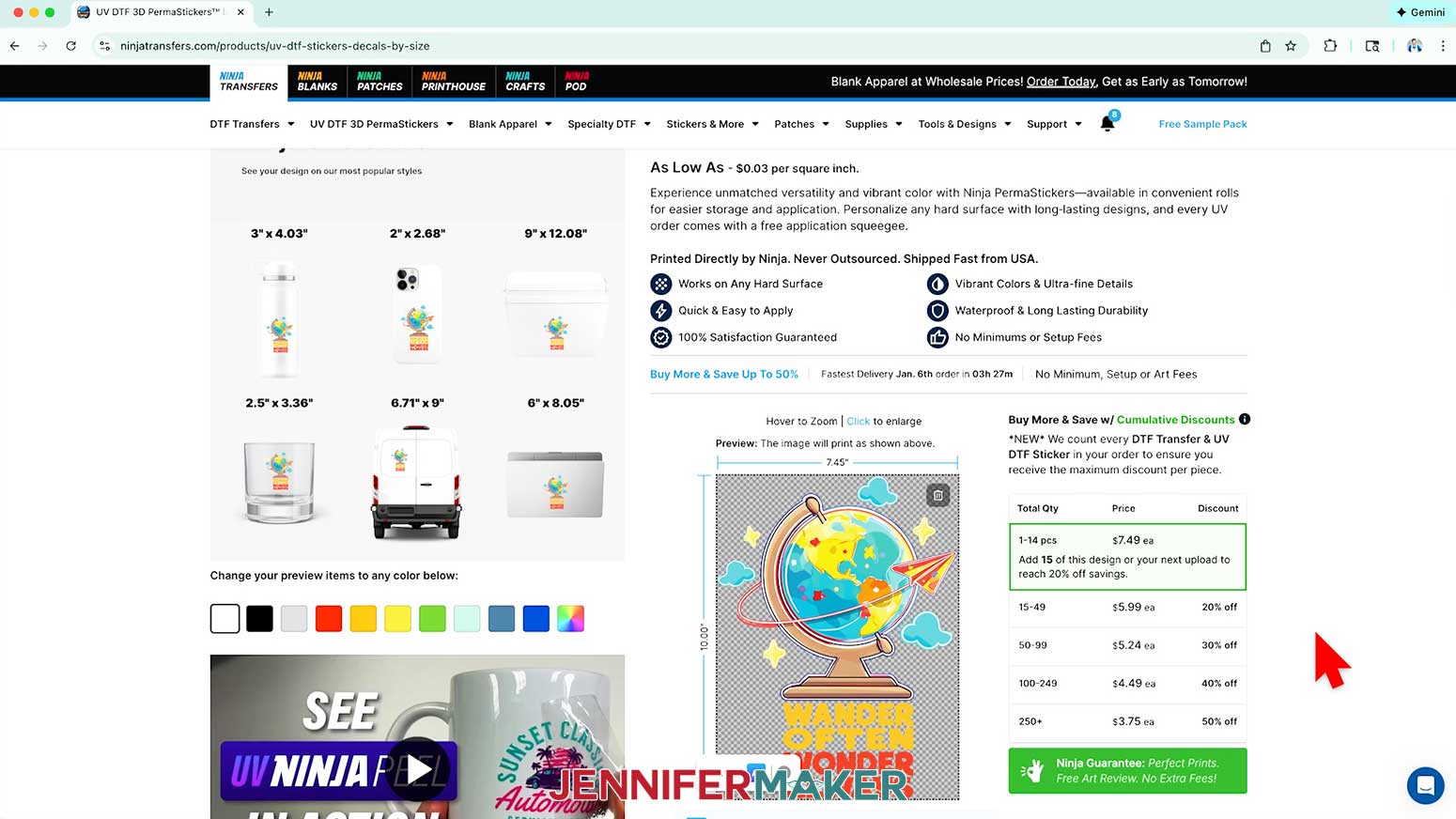Expand the Stickers & More menu
The image size is (1456, 819).
[712, 124]
